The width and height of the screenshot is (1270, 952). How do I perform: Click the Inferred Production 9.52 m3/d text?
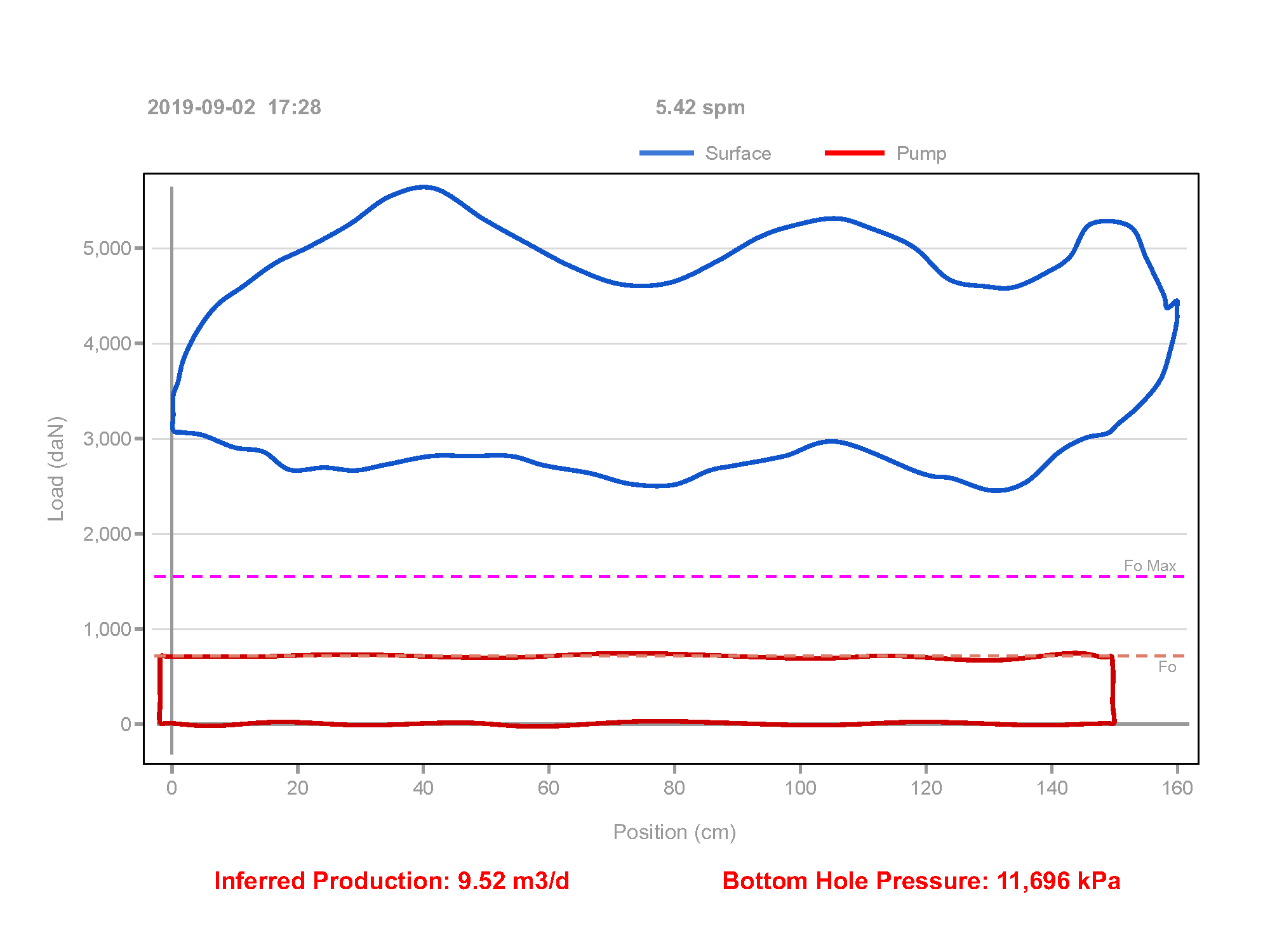[392, 881]
